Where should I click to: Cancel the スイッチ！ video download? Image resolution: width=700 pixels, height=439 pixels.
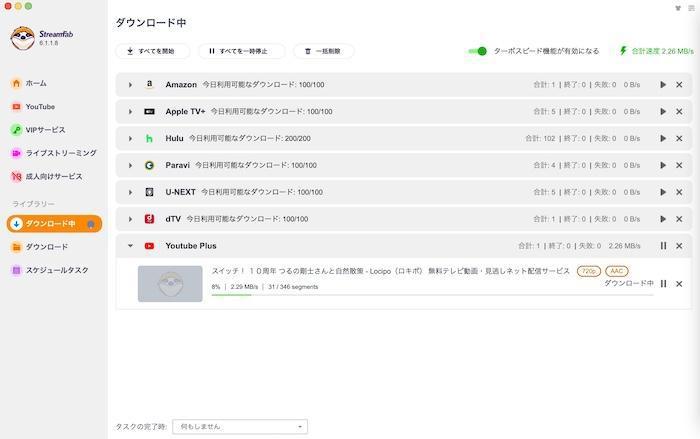coord(679,284)
